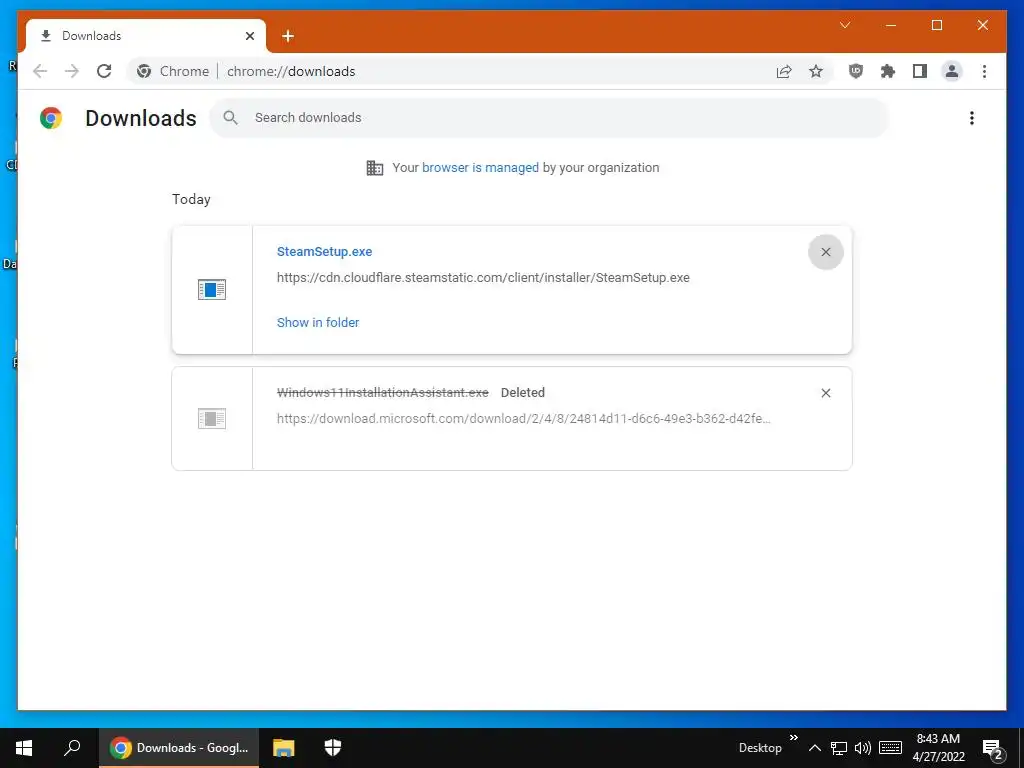Remove SteamSetup.exe from the list
1024x768 pixels.
tap(825, 252)
